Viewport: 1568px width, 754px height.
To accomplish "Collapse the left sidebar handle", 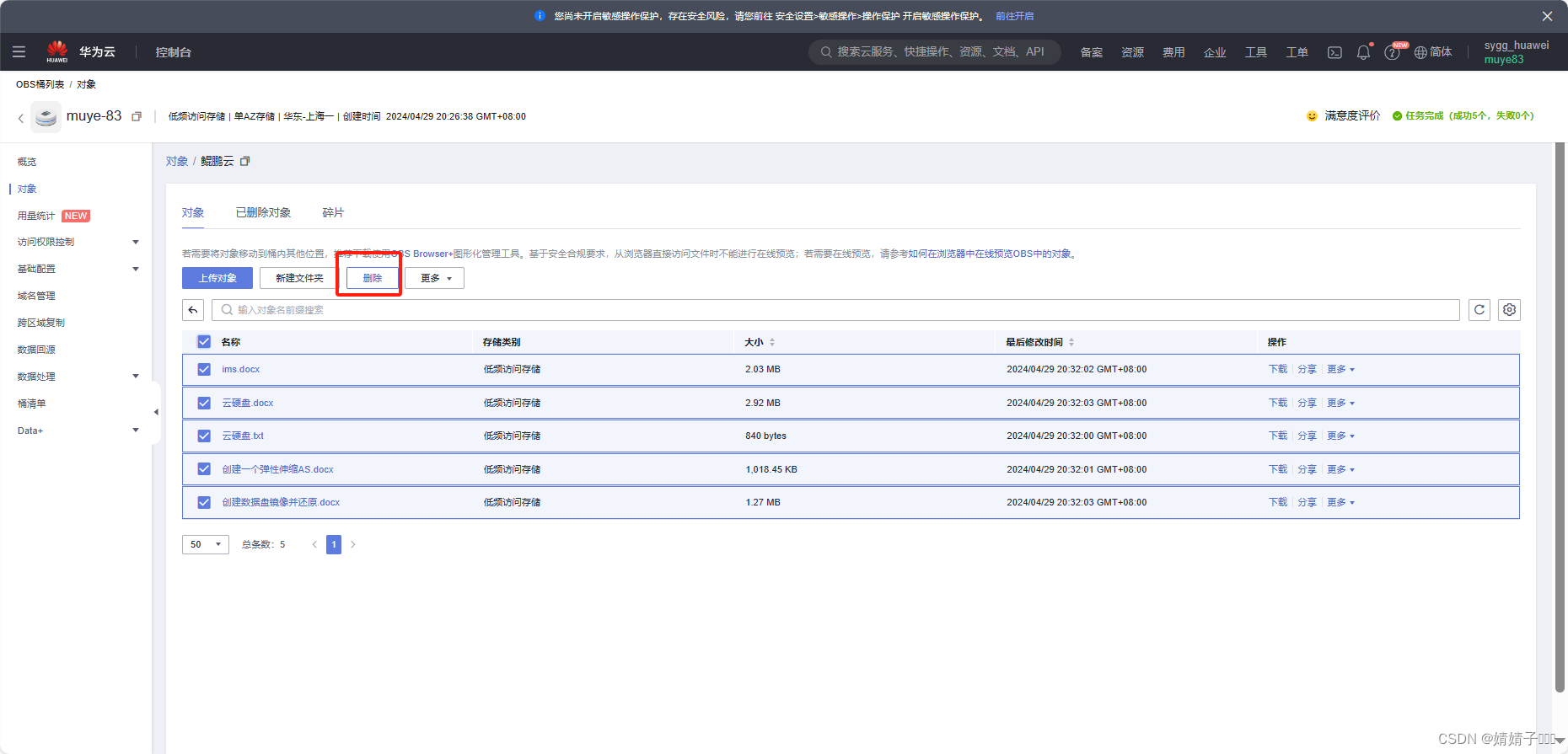I will pyautogui.click(x=156, y=412).
